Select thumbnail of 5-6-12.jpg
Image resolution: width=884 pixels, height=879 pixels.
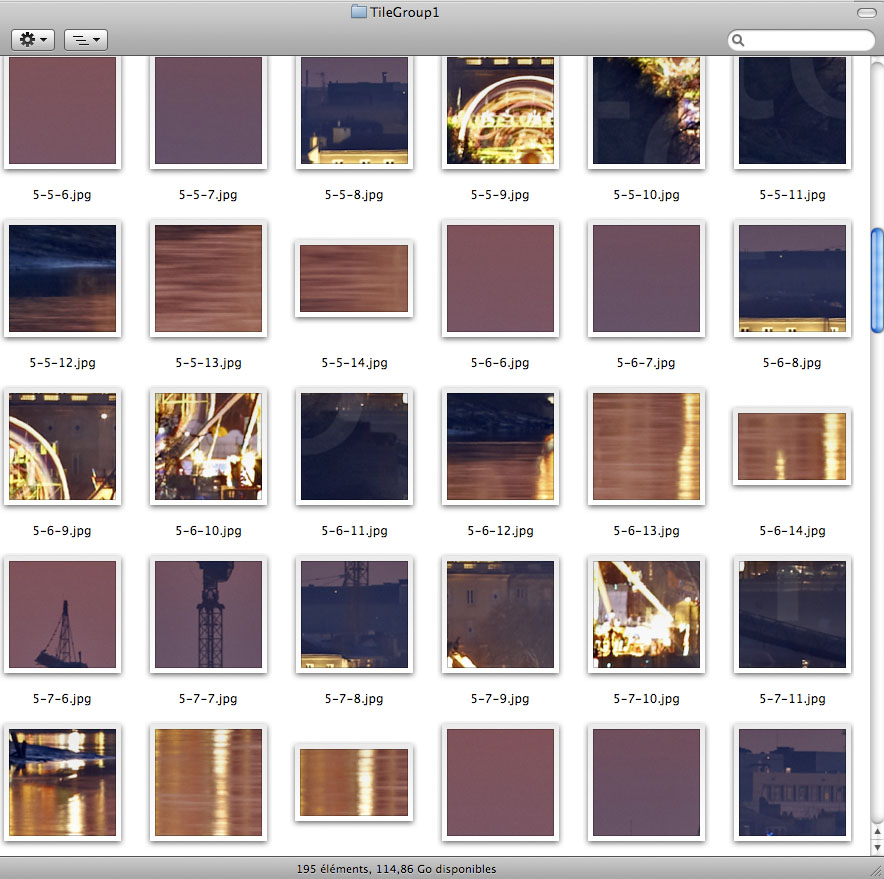coord(500,447)
